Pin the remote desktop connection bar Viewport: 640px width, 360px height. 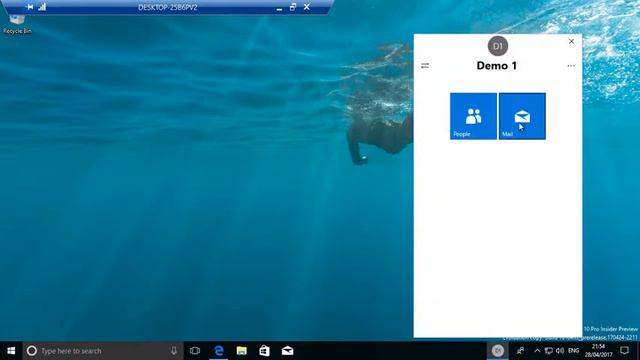pos(29,7)
